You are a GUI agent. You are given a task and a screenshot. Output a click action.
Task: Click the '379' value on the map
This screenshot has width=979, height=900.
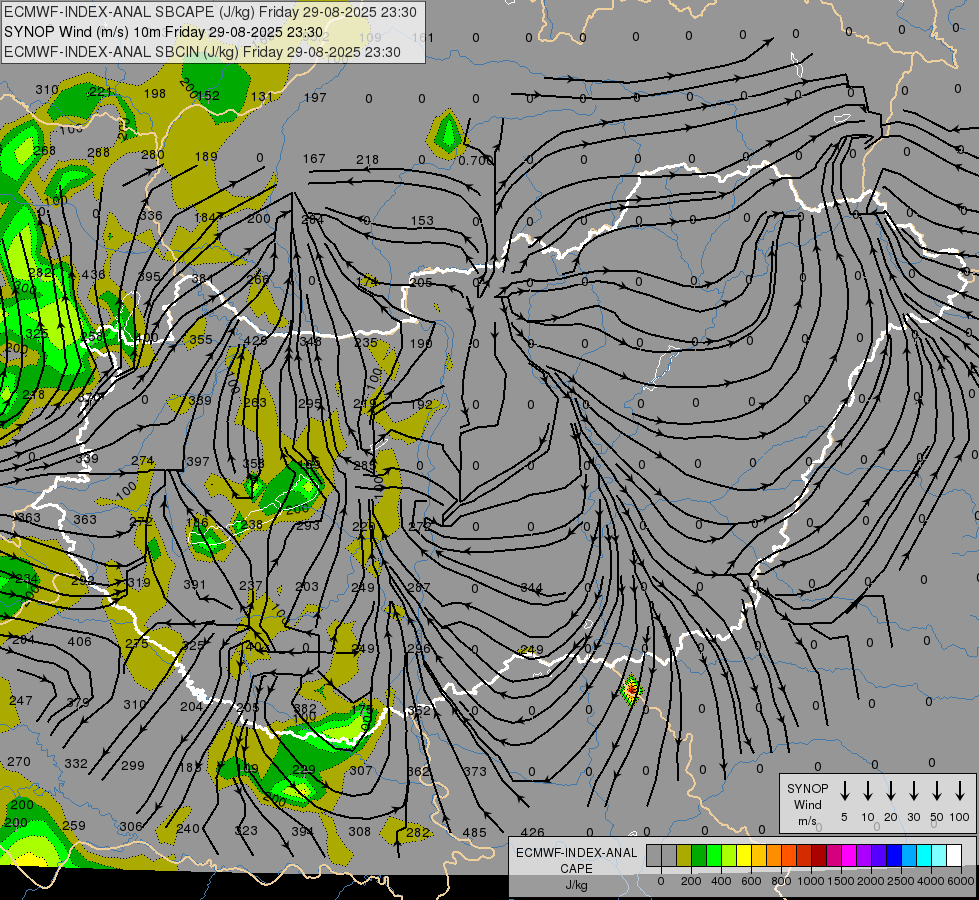[x=78, y=703]
